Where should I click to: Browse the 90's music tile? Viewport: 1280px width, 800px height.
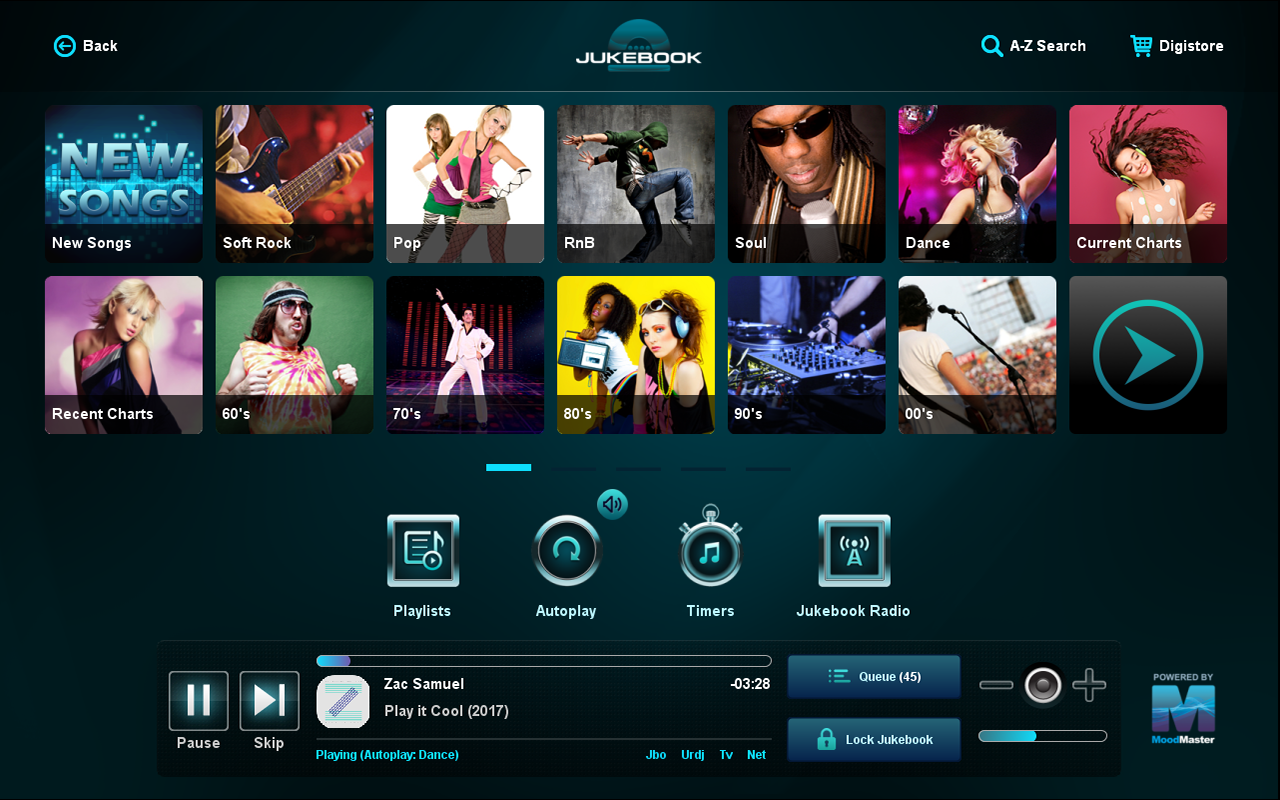(x=807, y=355)
